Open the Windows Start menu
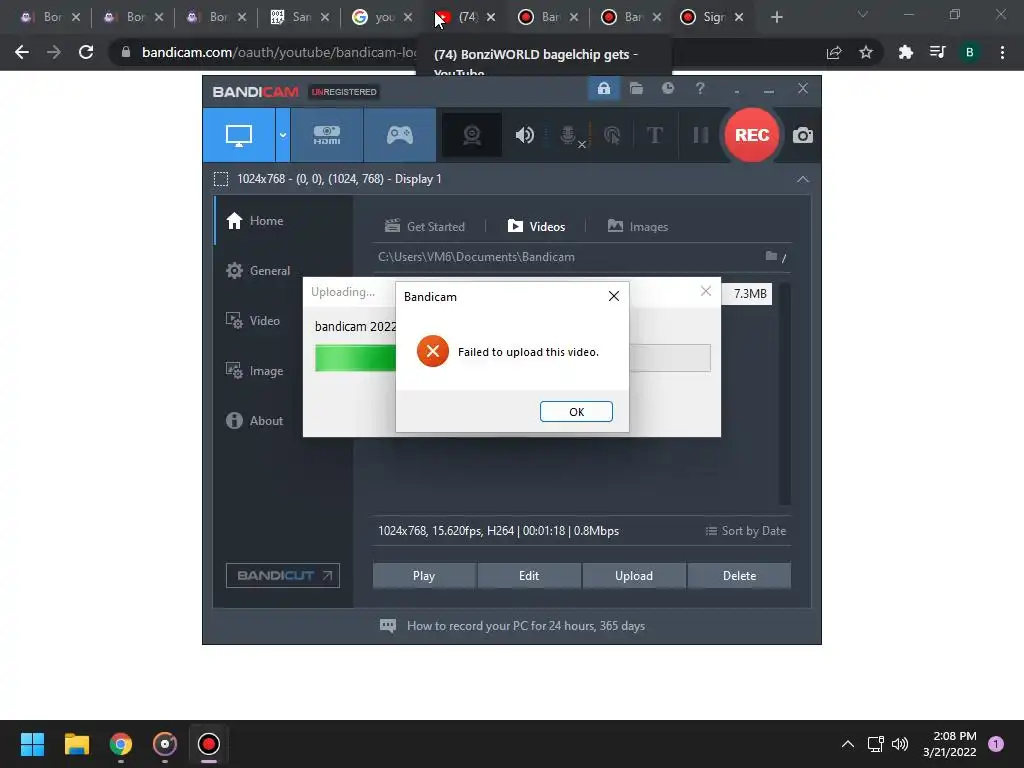1024x768 pixels. coord(32,744)
